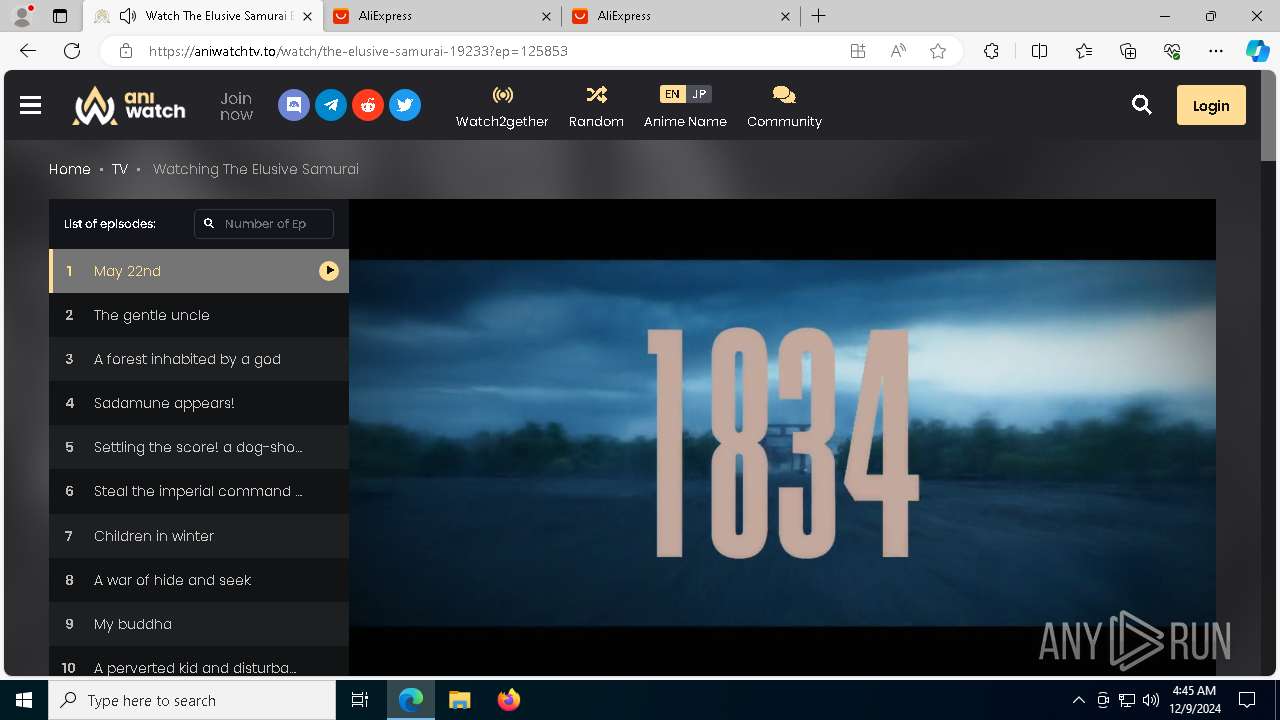Viewport: 1280px width, 720px height.
Task: Click the AniWatch logo
Action: click(129, 105)
